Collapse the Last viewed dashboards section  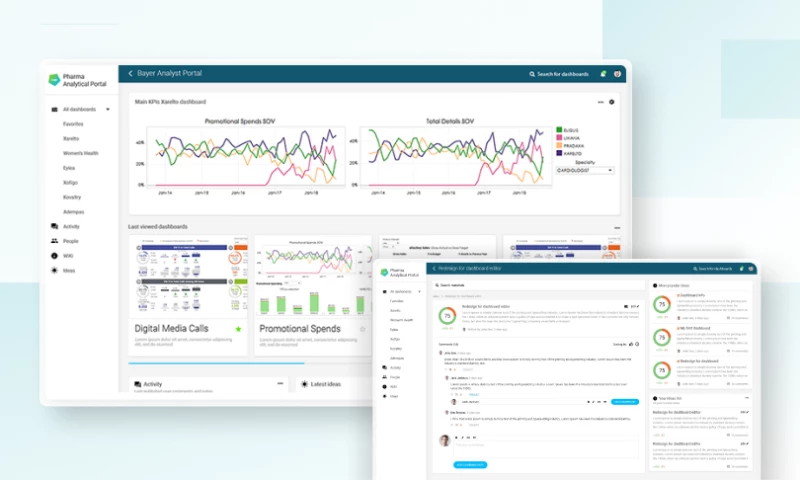click(617, 228)
